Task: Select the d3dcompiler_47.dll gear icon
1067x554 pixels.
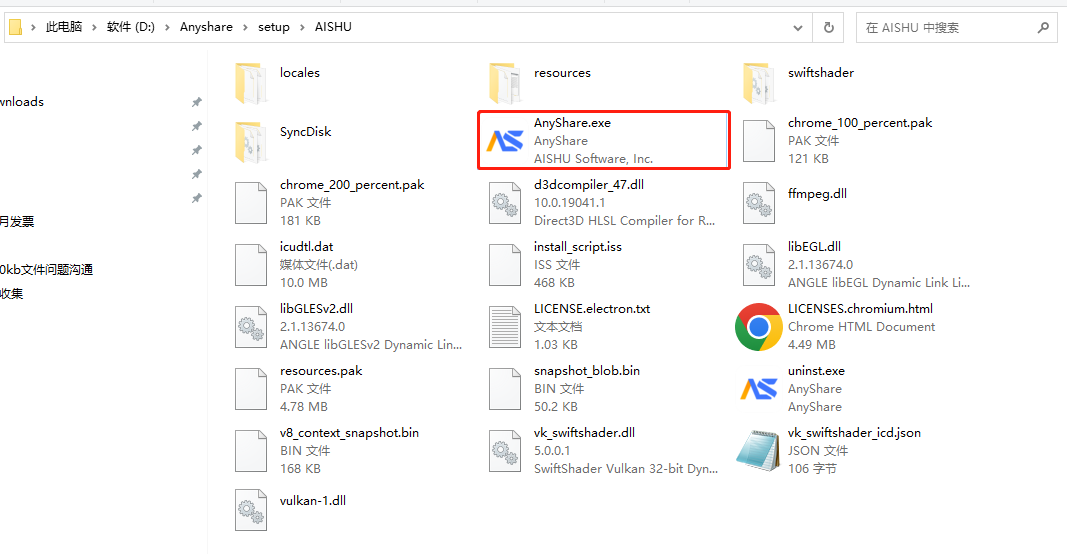Action: click(x=505, y=203)
